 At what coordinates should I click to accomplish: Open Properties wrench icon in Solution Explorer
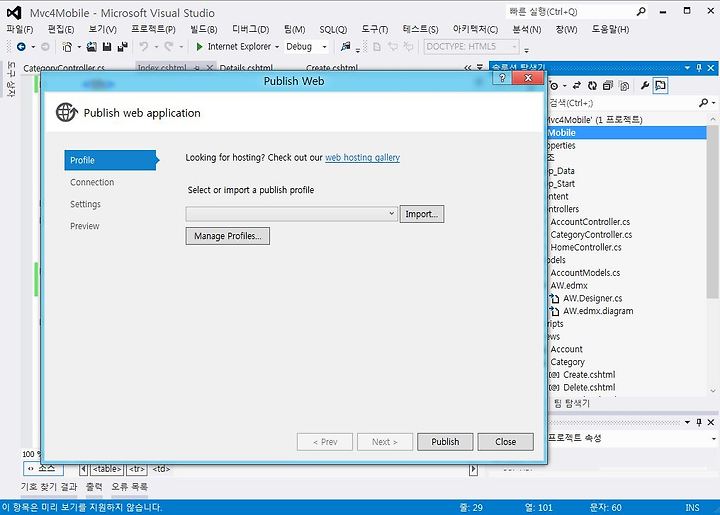(x=645, y=85)
